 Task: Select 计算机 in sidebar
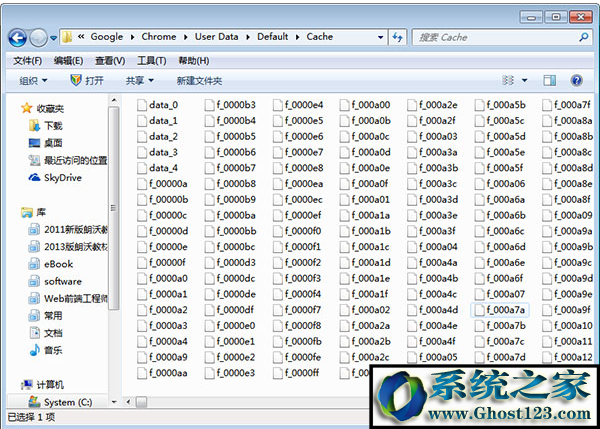pyautogui.click(x=42, y=385)
